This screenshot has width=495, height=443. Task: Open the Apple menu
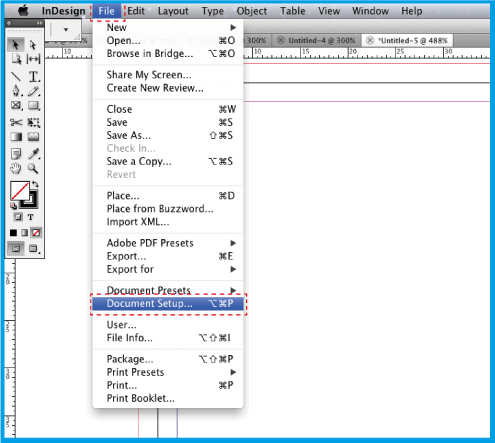click(x=23, y=11)
